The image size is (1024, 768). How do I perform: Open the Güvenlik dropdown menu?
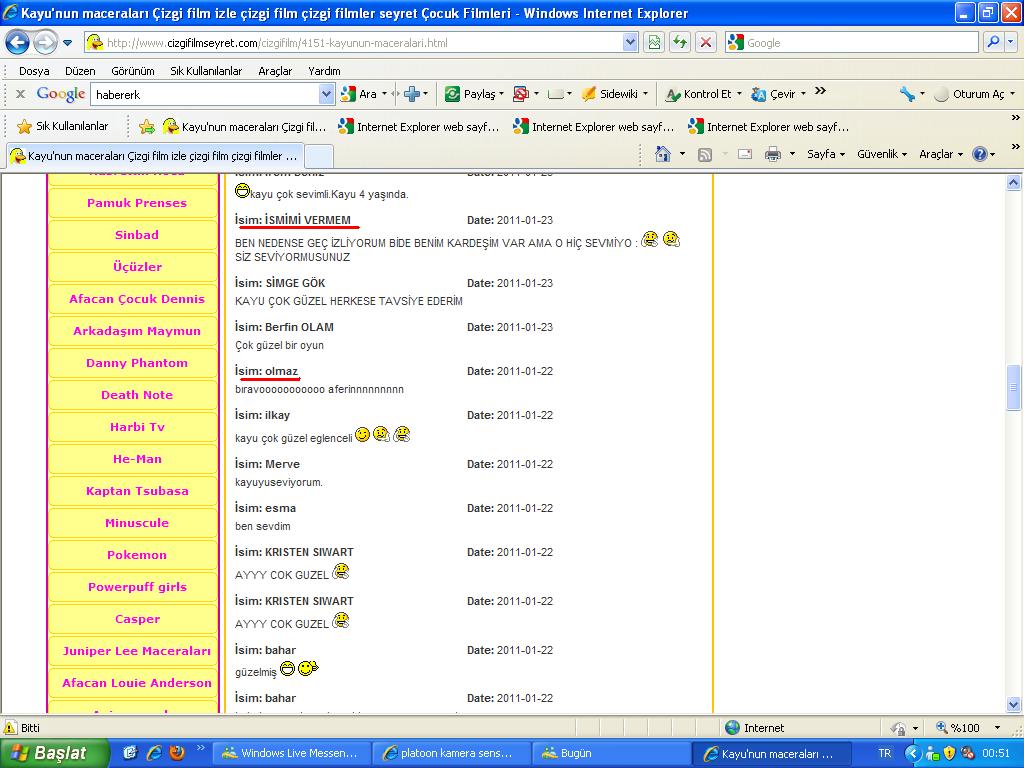click(881, 154)
